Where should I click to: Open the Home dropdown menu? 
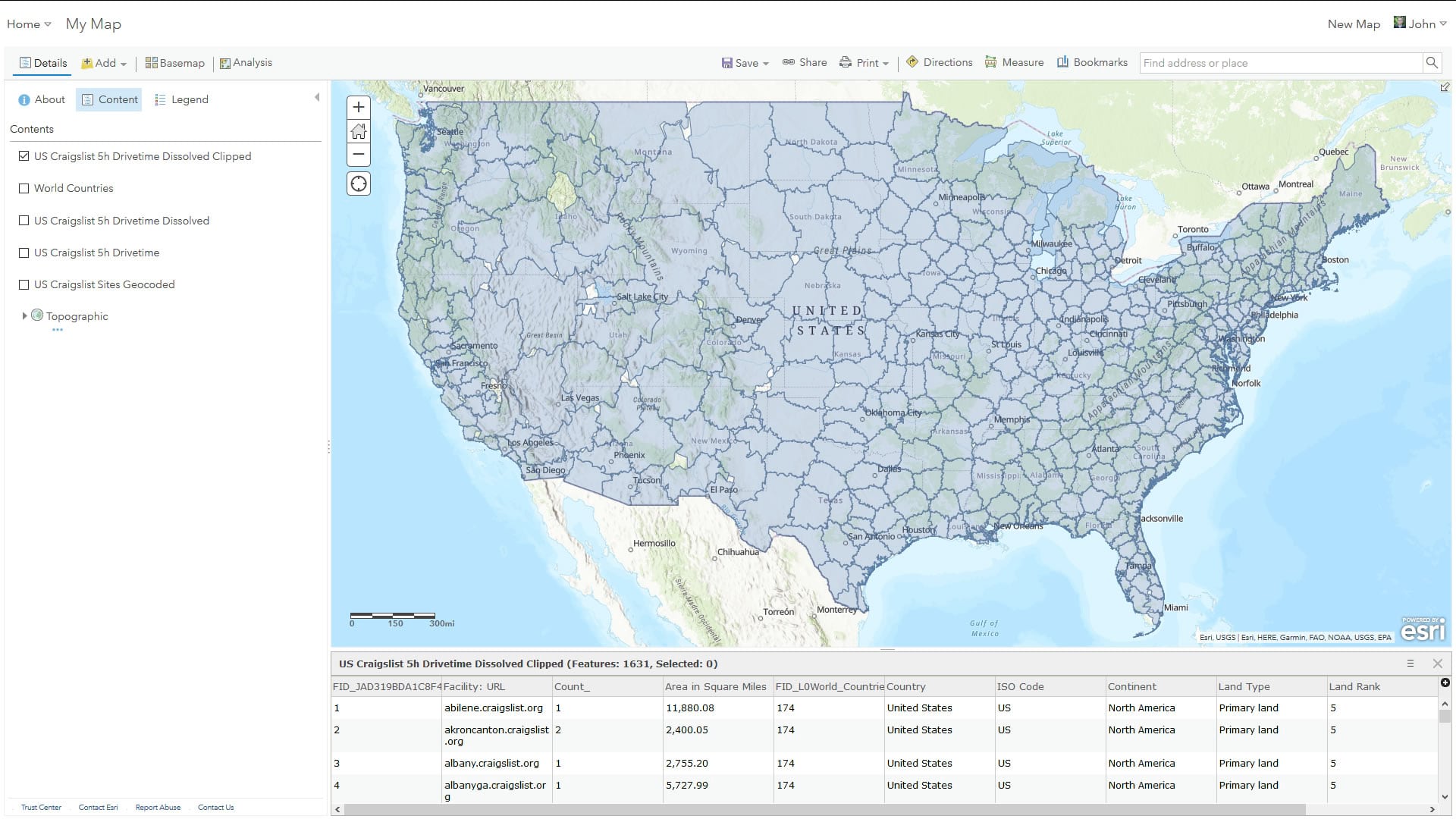point(29,24)
